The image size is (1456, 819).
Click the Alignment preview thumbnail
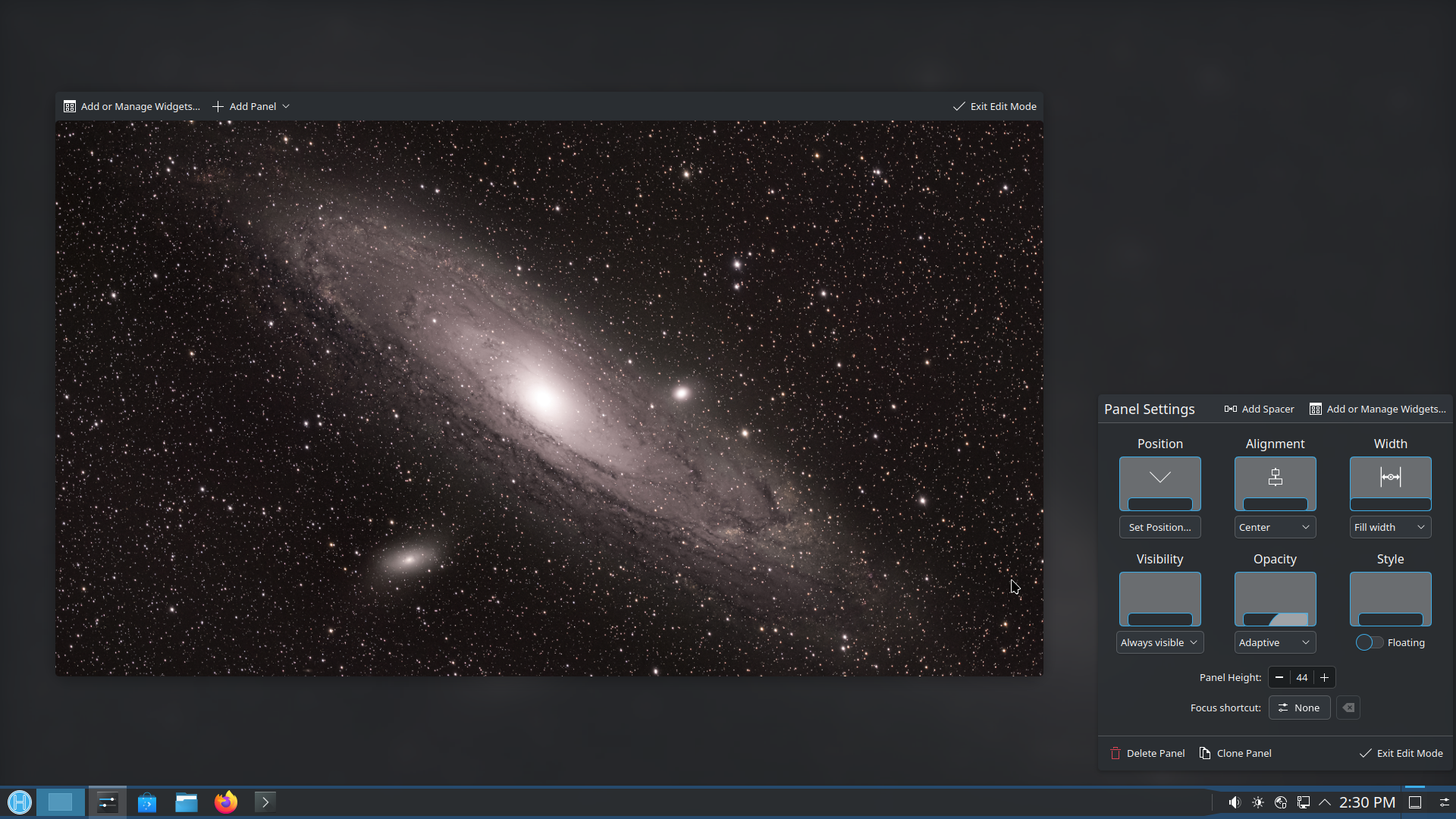click(1276, 484)
